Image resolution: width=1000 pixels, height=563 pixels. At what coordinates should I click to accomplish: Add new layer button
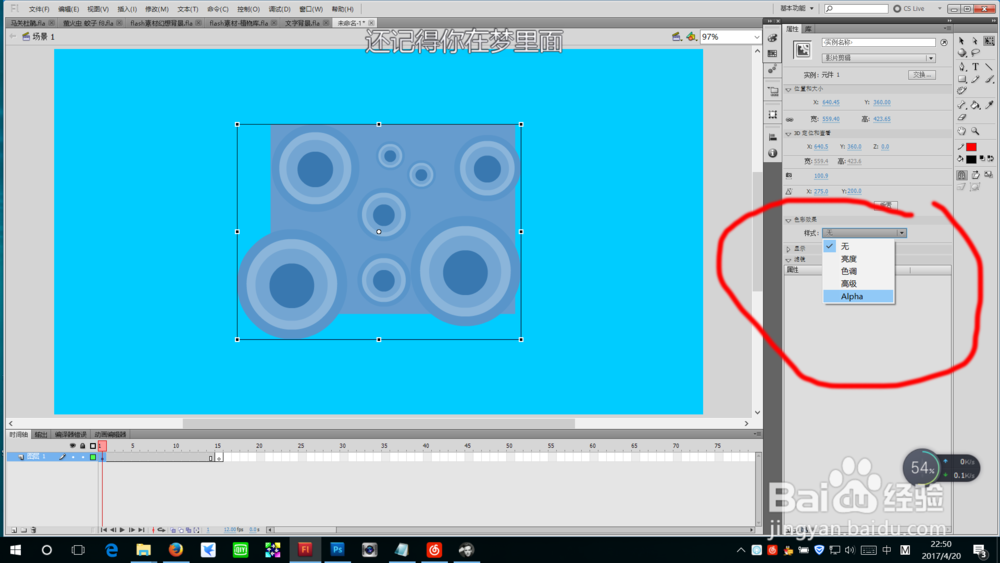click(14, 530)
